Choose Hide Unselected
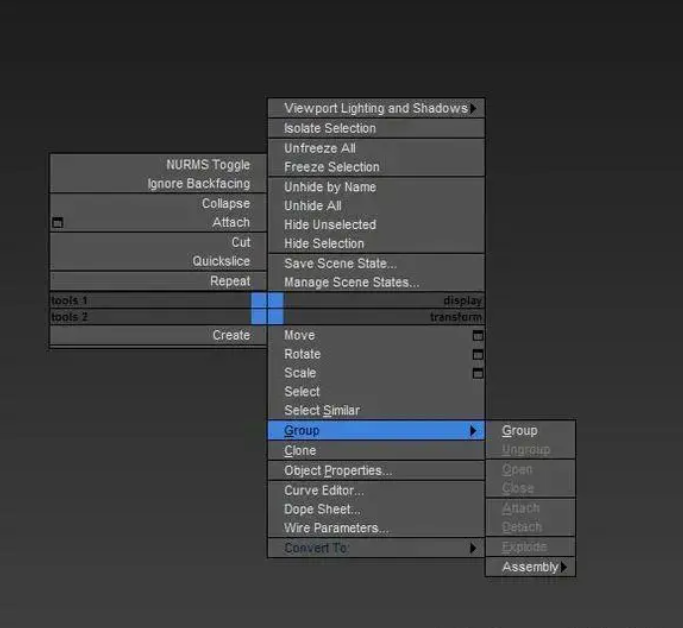683x628 pixels. 330,225
